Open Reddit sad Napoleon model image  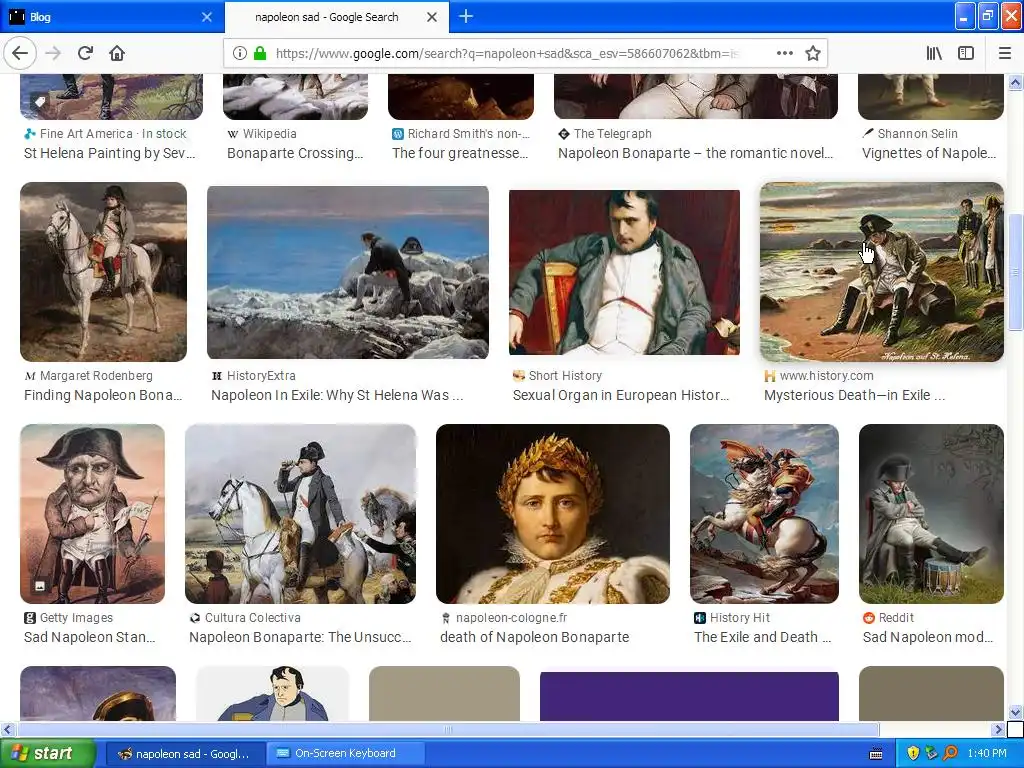coord(931,514)
